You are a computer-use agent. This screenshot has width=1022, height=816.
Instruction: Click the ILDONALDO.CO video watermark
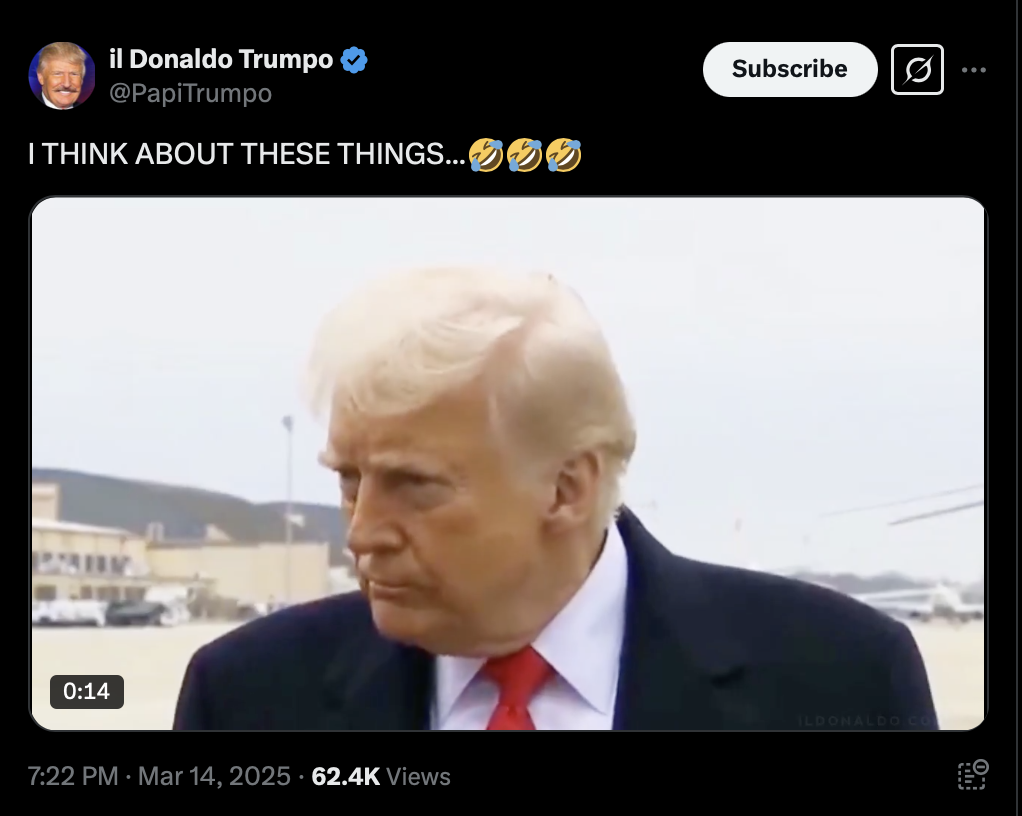tap(867, 720)
